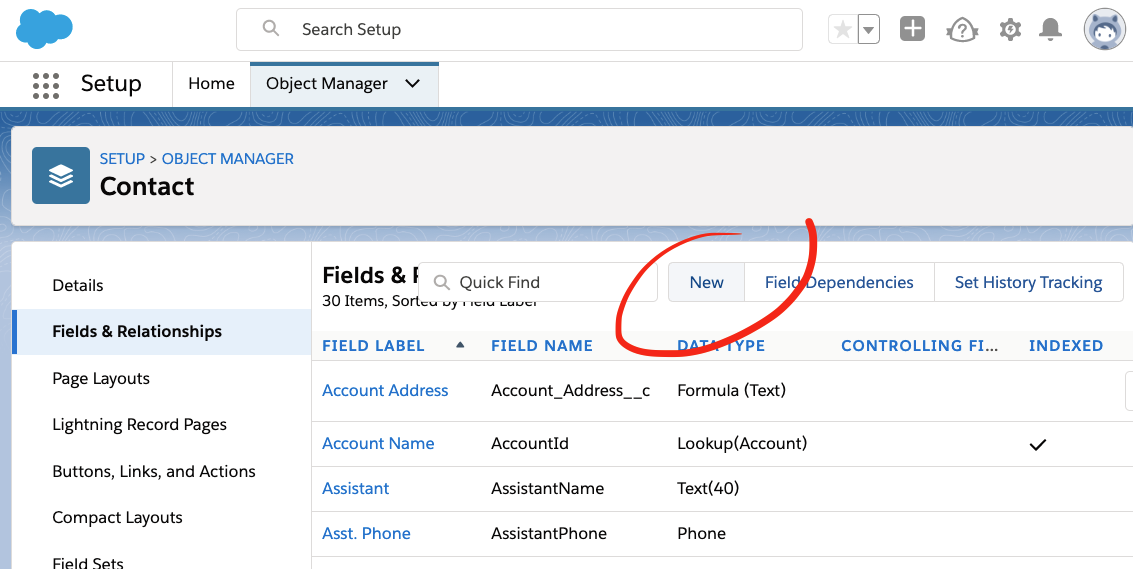Open the App Launcher dots icon
1133x569 pixels.
pos(46,85)
